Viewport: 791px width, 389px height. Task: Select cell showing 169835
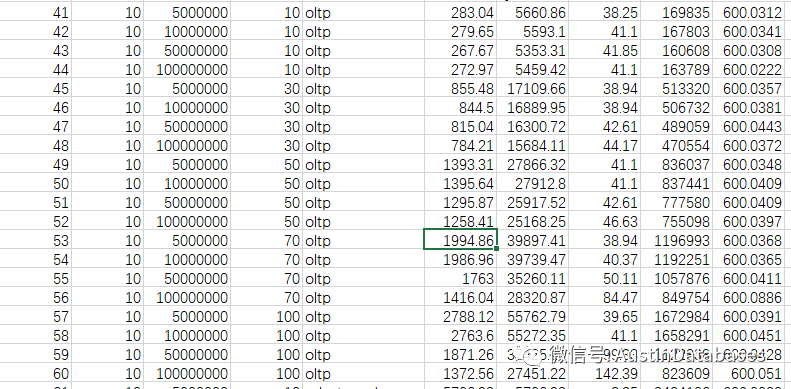pyautogui.click(x=676, y=12)
